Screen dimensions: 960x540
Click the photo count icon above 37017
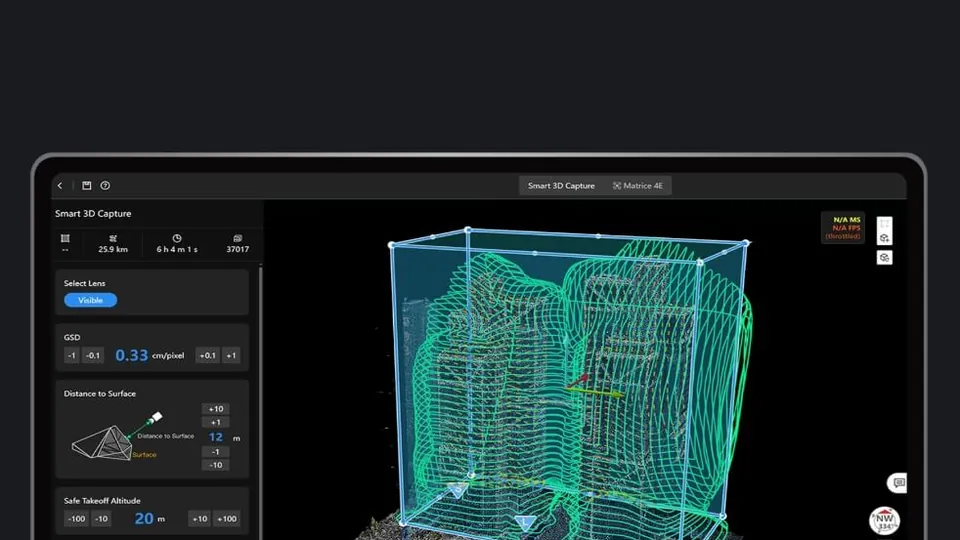point(238,238)
